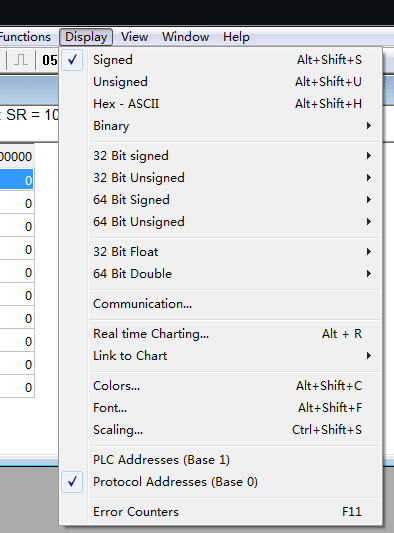Toggle Protocol Addresses (Base 0)
Viewport: 394px width, 533px height.
point(221,482)
